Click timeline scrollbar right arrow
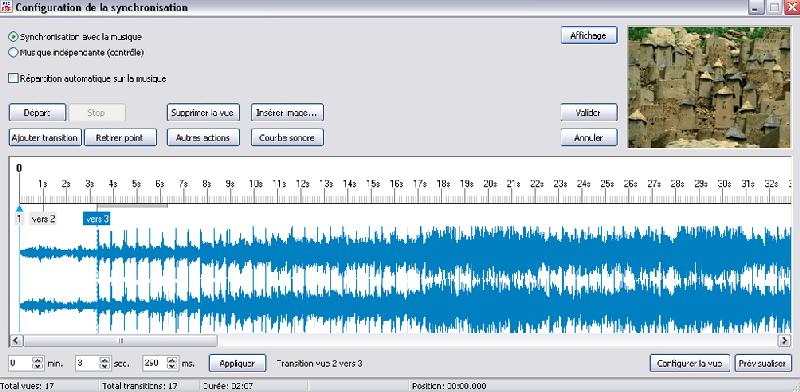Screen dimensions: 800x392 click(784, 340)
